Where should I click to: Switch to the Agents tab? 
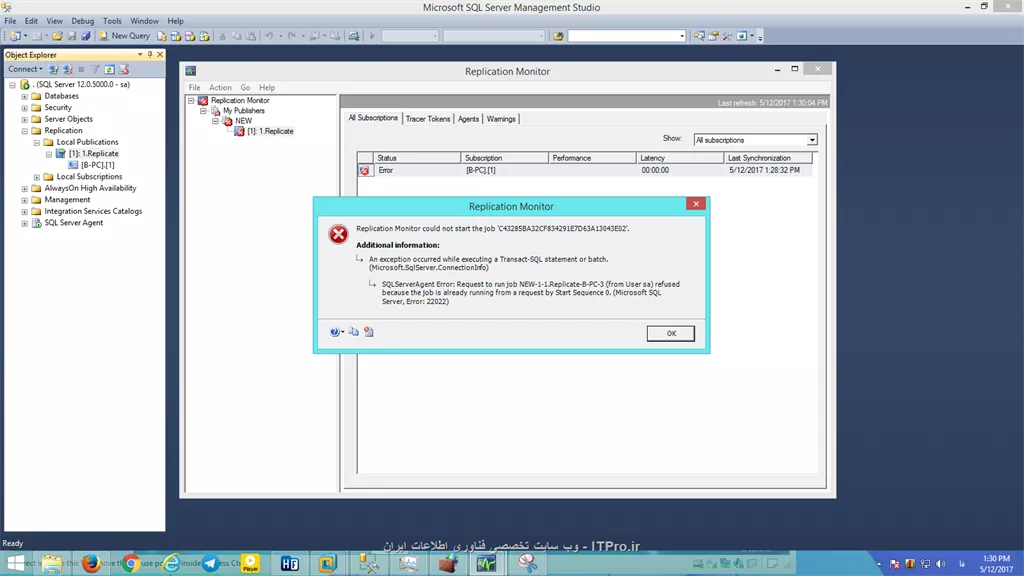468,119
